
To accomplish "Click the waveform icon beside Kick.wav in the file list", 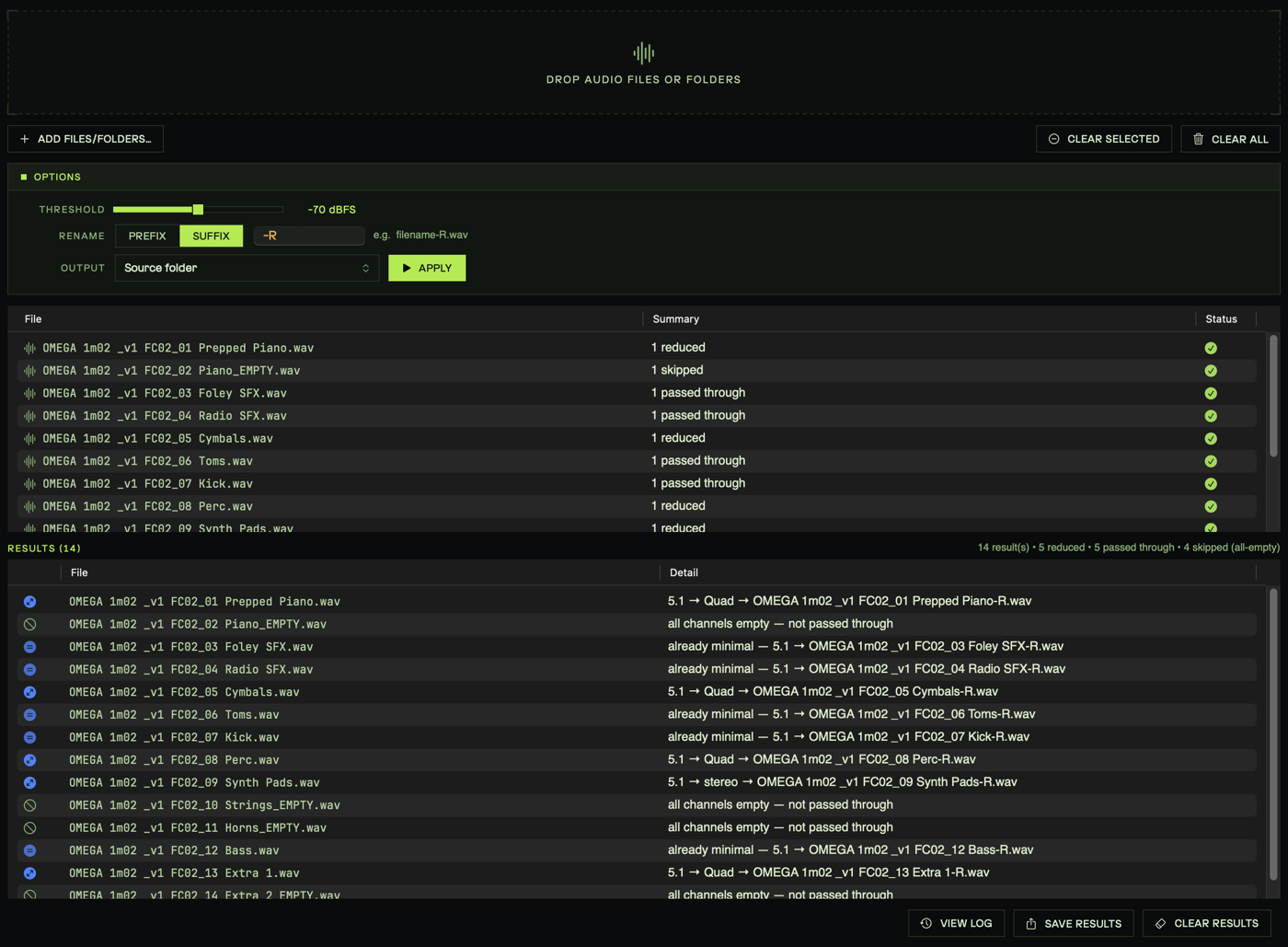I will pyautogui.click(x=30, y=483).
